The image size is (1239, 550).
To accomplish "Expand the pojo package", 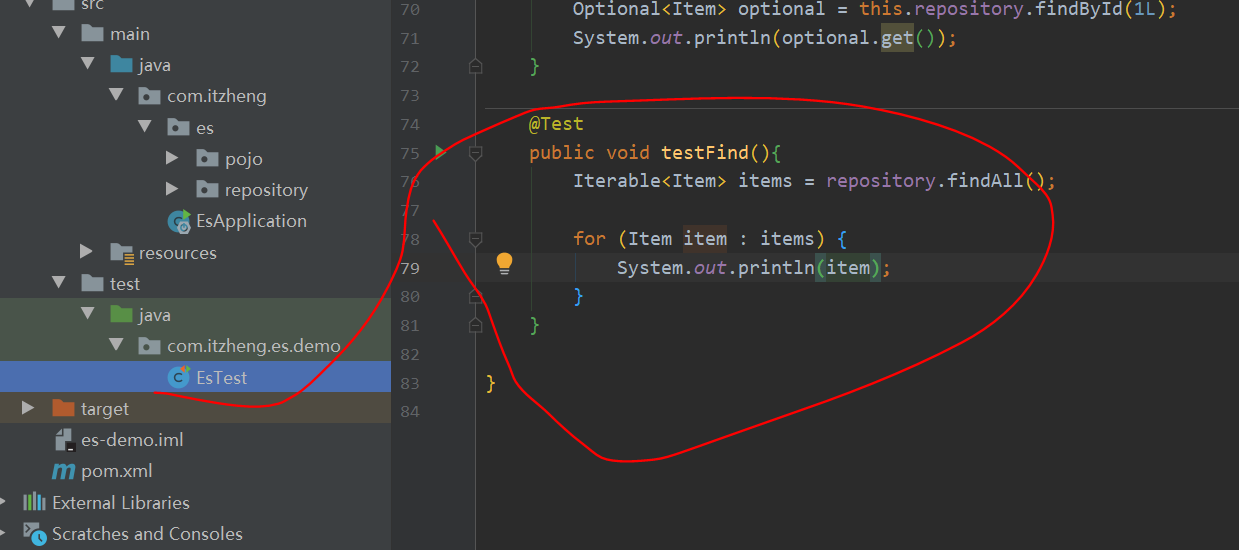I will [x=172, y=158].
